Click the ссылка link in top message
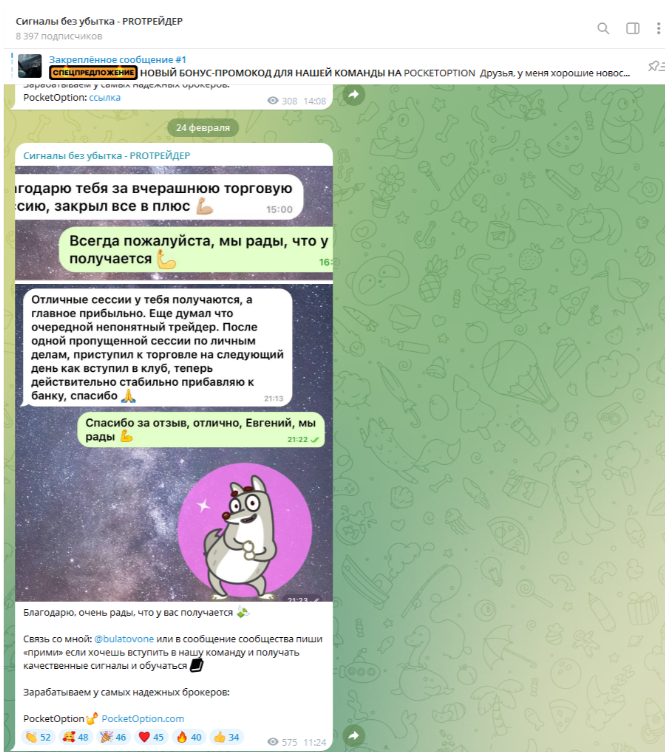The width and height of the screenshot is (665, 752). pos(105,97)
